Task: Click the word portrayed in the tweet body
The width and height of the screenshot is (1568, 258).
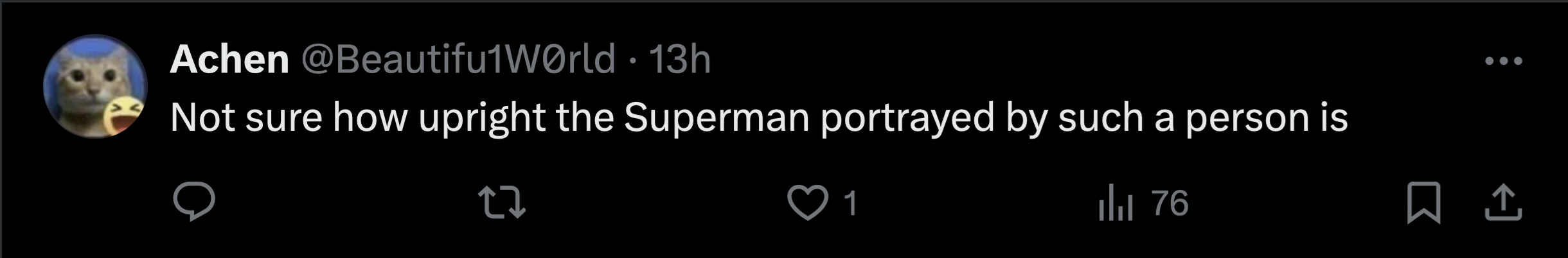Action: click(907, 119)
